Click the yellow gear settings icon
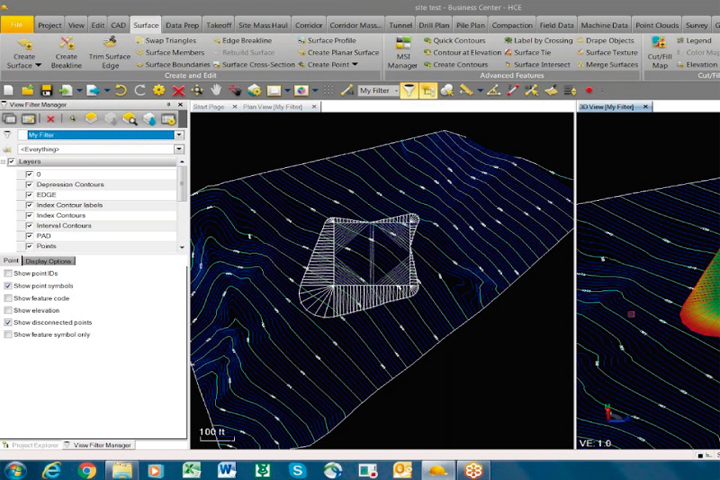The width and height of the screenshot is (720, 480). click(x=159, y=90)
